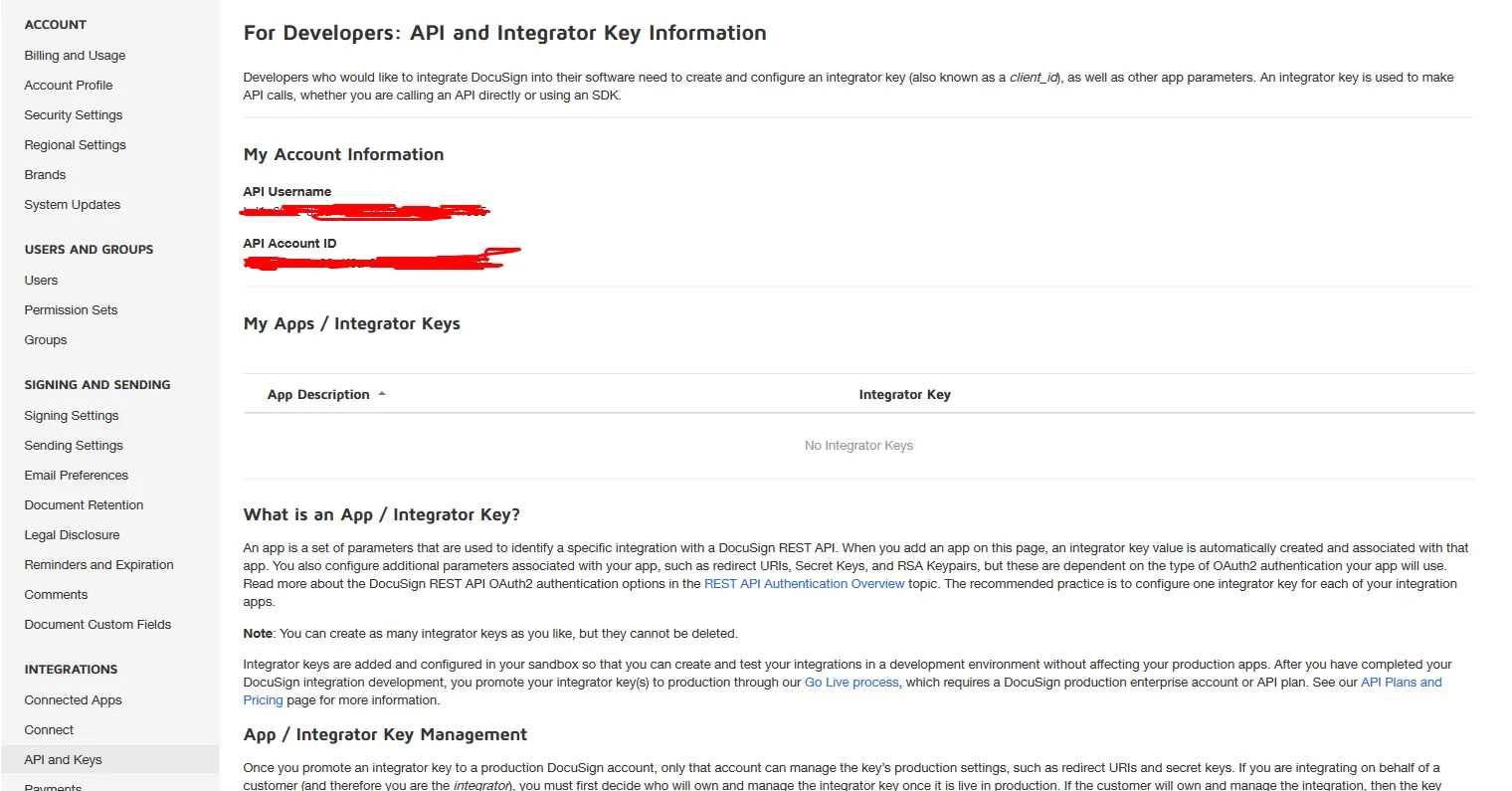This screenshot has width=1512, height=791.
Task: Open REST API Authentication Overview link
Action: (804, 584)
